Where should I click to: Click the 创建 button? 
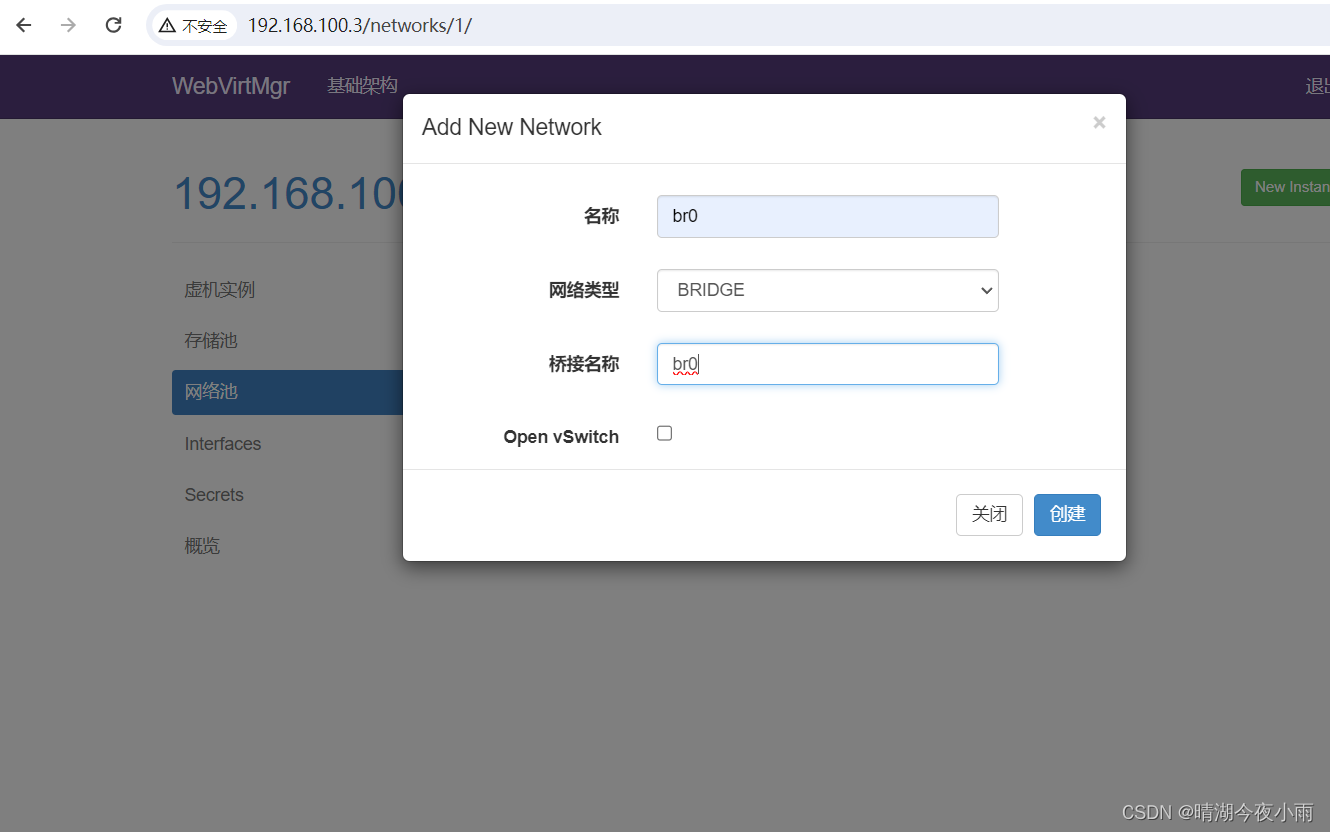coord(1067,514)
